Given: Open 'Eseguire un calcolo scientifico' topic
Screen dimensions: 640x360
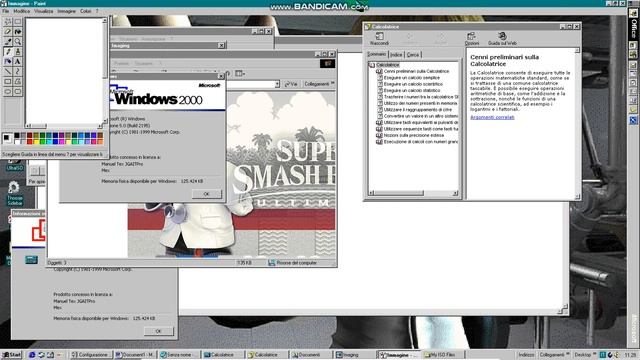Looking at the screenshot, I should point(413,84).
